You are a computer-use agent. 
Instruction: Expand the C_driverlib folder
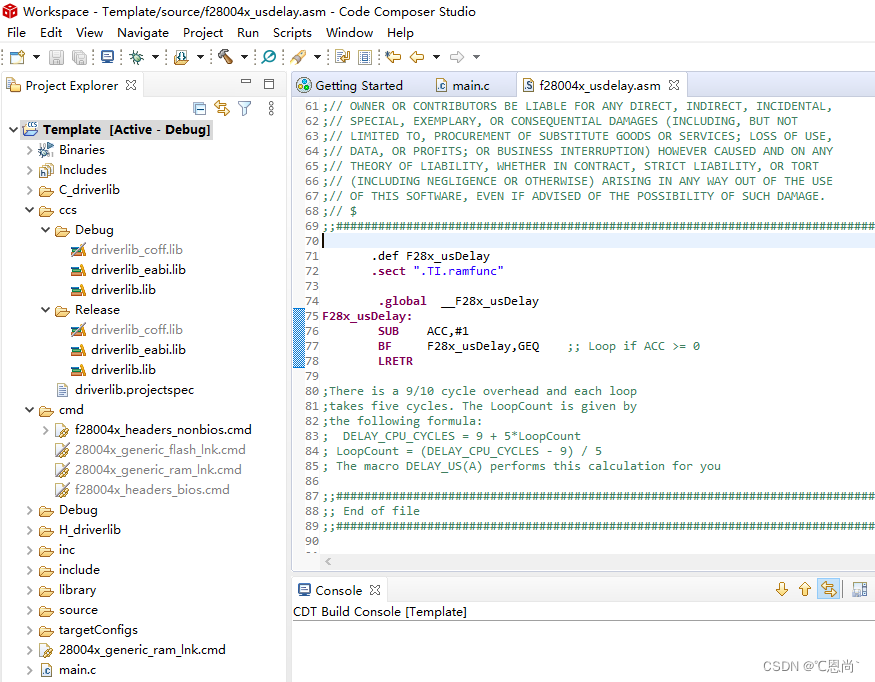click(30, 190)
